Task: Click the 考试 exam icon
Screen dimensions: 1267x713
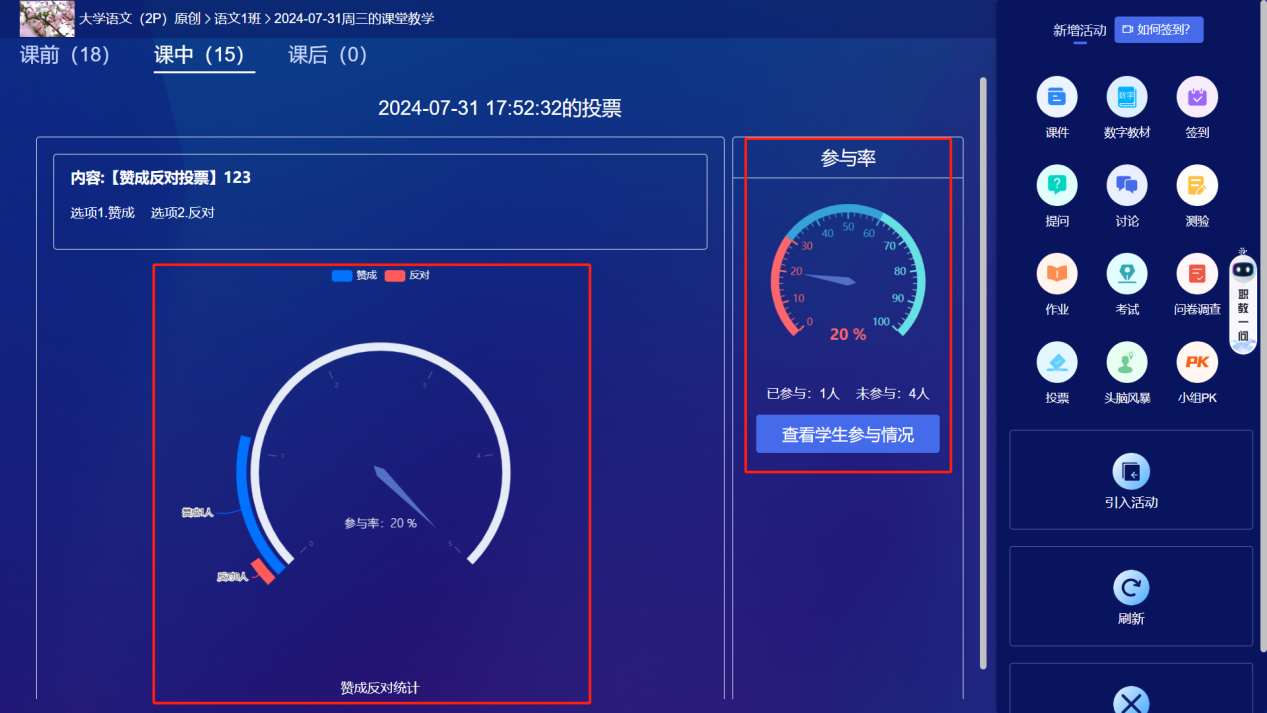Action: pyautogui.click(x=1127, y=284)
